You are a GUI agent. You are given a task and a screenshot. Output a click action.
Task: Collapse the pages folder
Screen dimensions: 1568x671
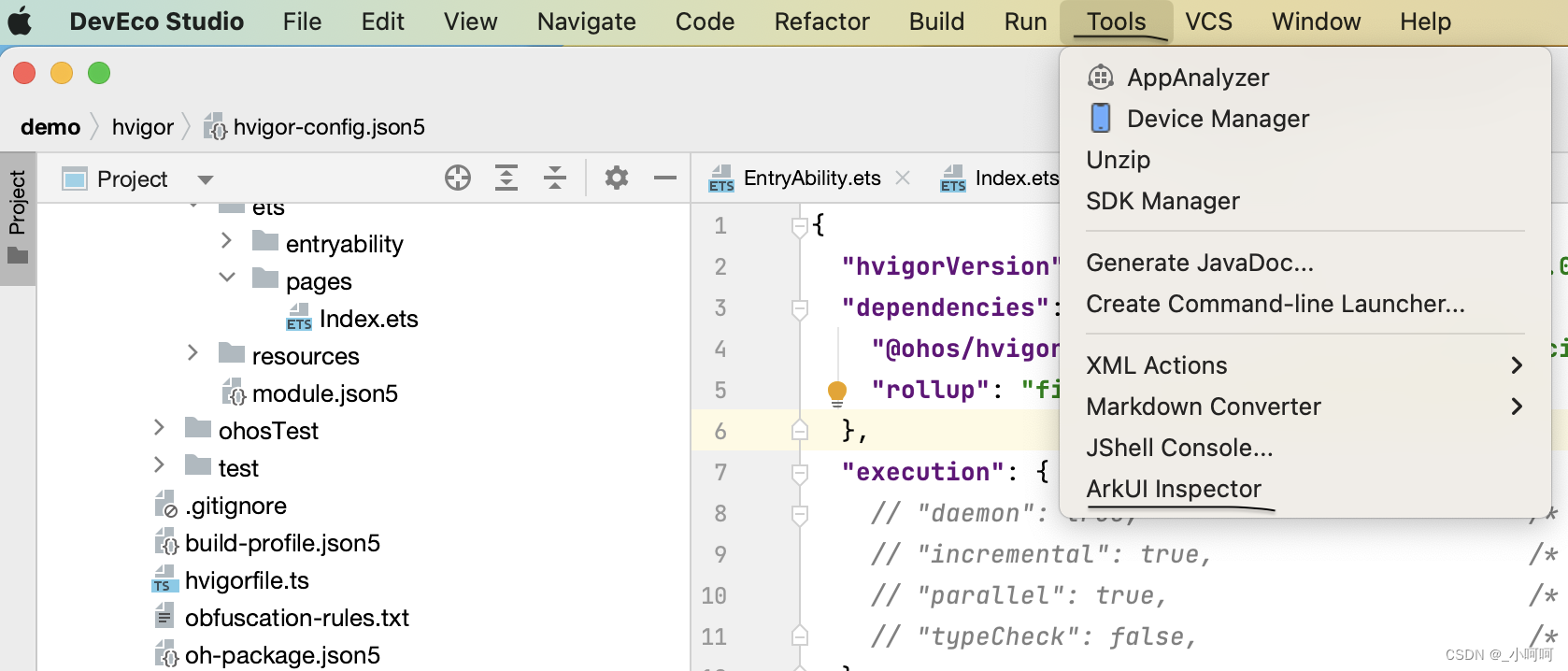pos(226,278)
